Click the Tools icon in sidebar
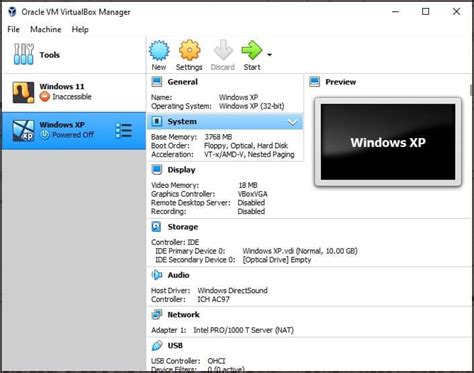This screenshot has width=474, height=373. click(x=23, y=54)
